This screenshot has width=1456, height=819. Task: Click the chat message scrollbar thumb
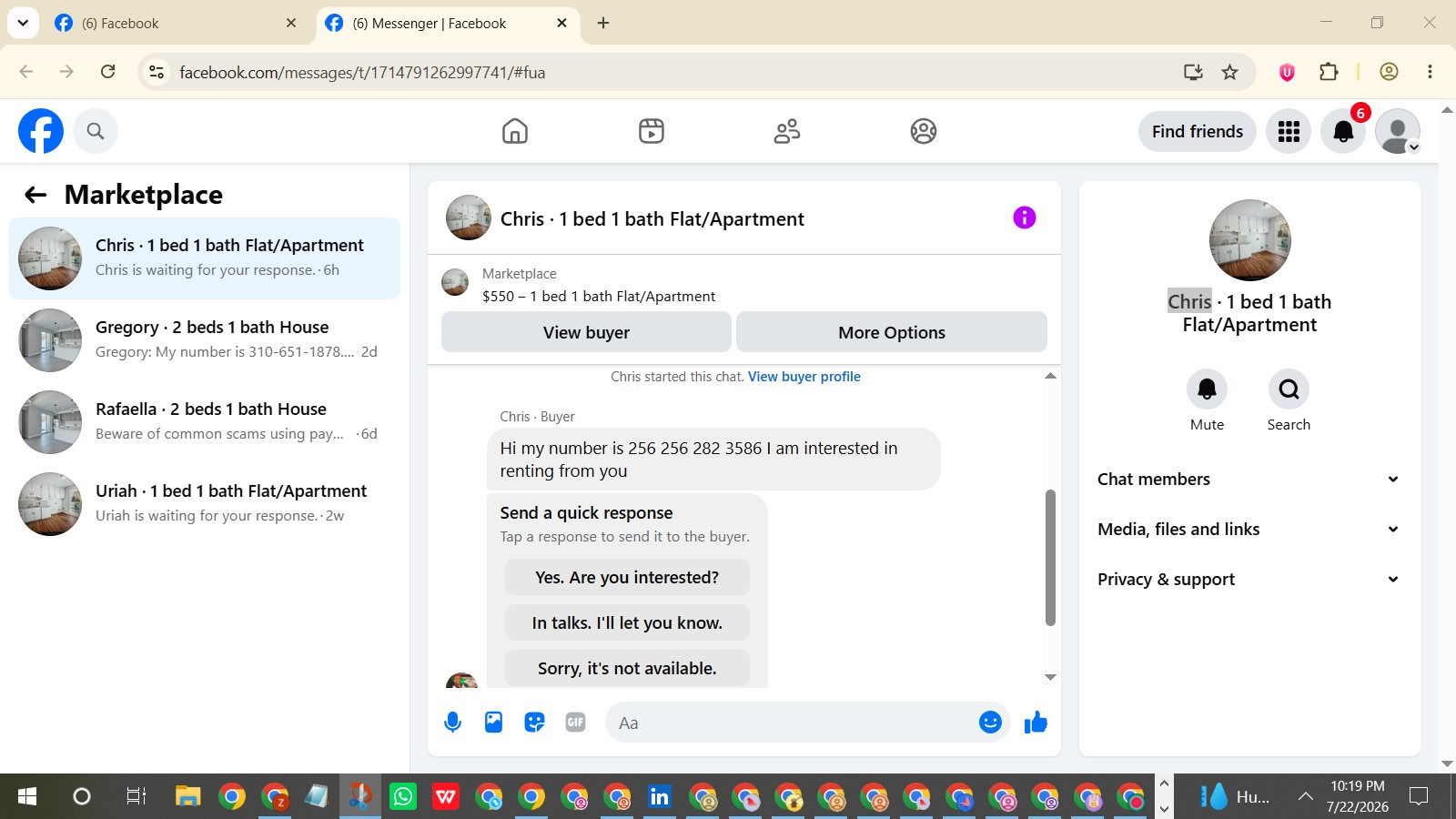[x=1050, y=558]
